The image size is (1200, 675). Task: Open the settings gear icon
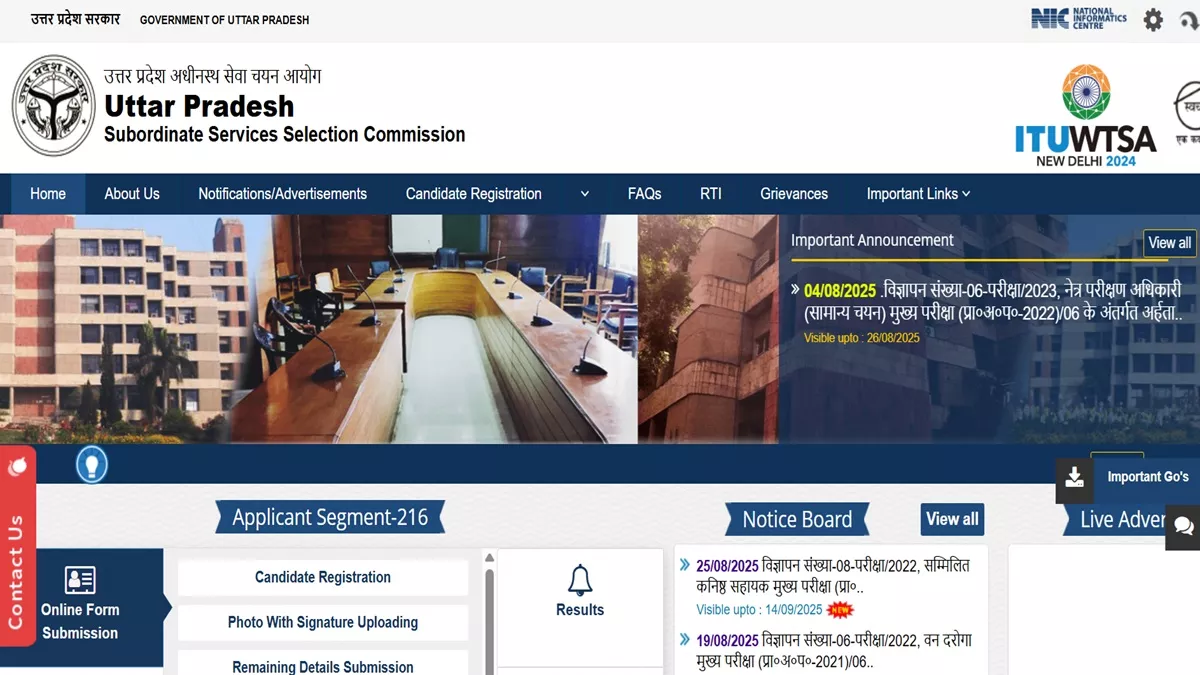pyautogui.click(x=1153, y=20)
